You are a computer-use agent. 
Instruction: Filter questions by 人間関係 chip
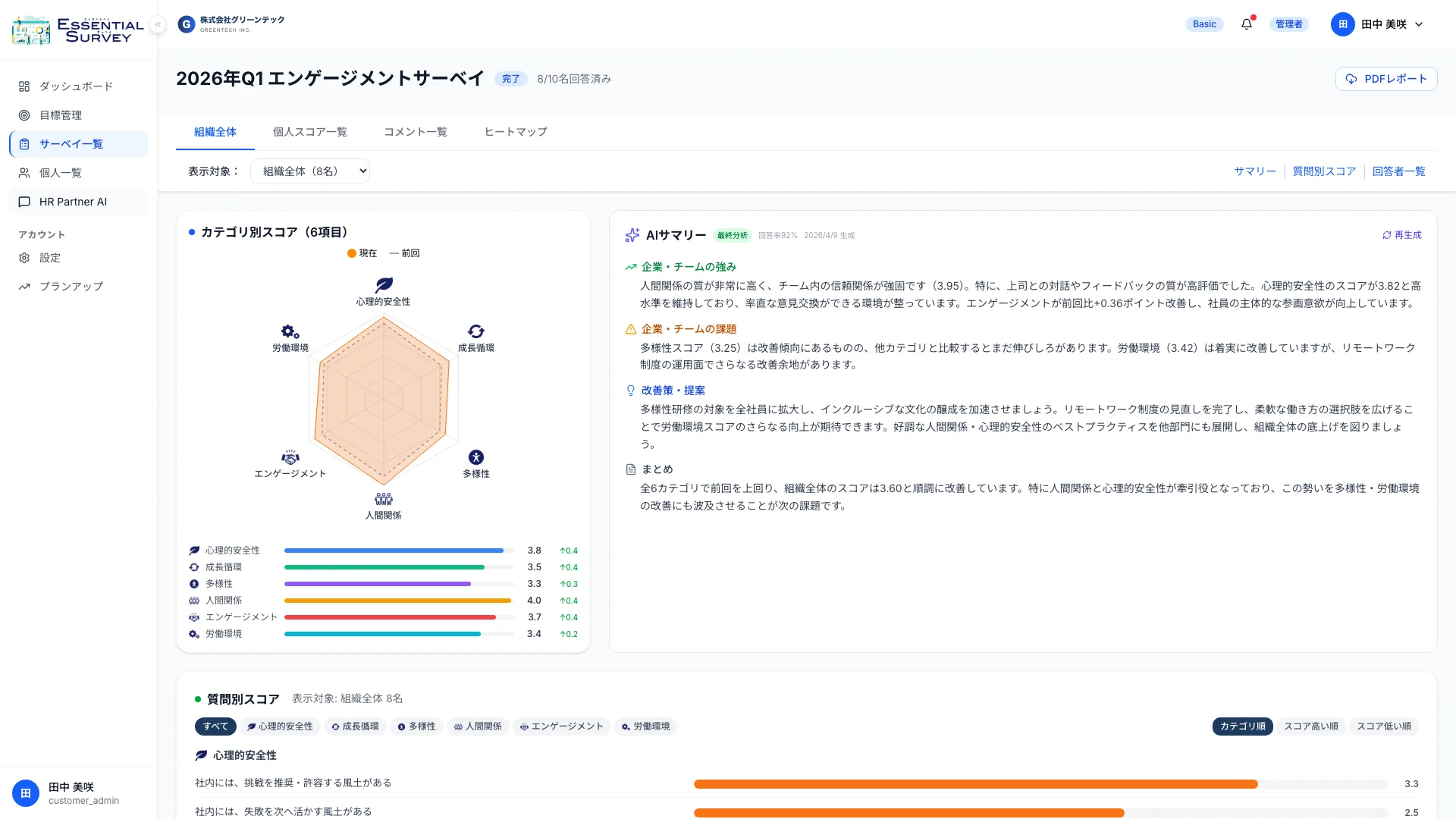(478, 726)
